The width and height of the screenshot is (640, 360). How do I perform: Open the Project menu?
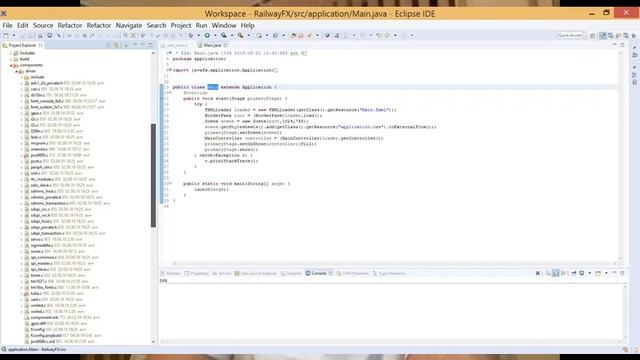click(x=181, y=25)
